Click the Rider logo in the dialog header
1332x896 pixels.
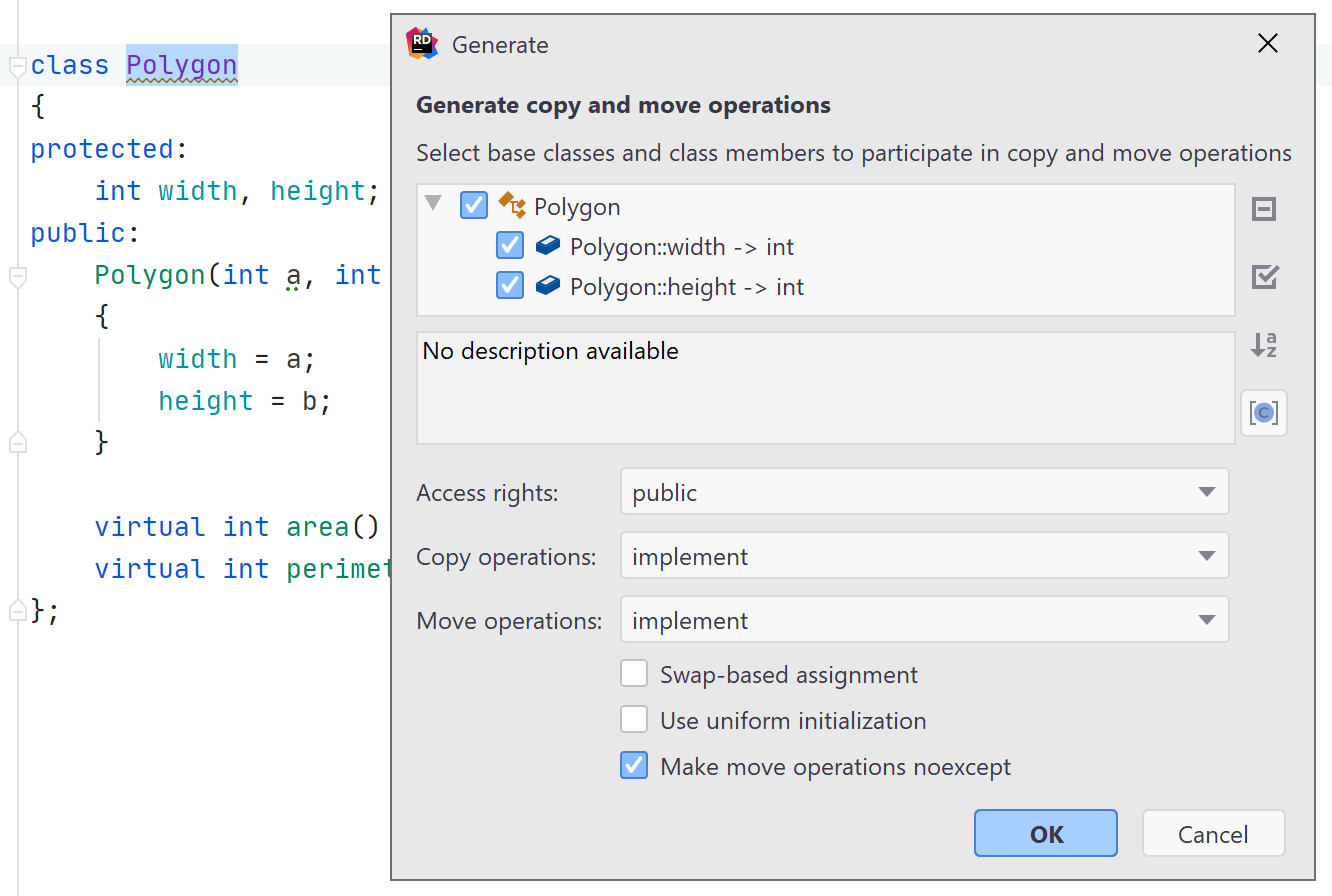tap(422, 44)
